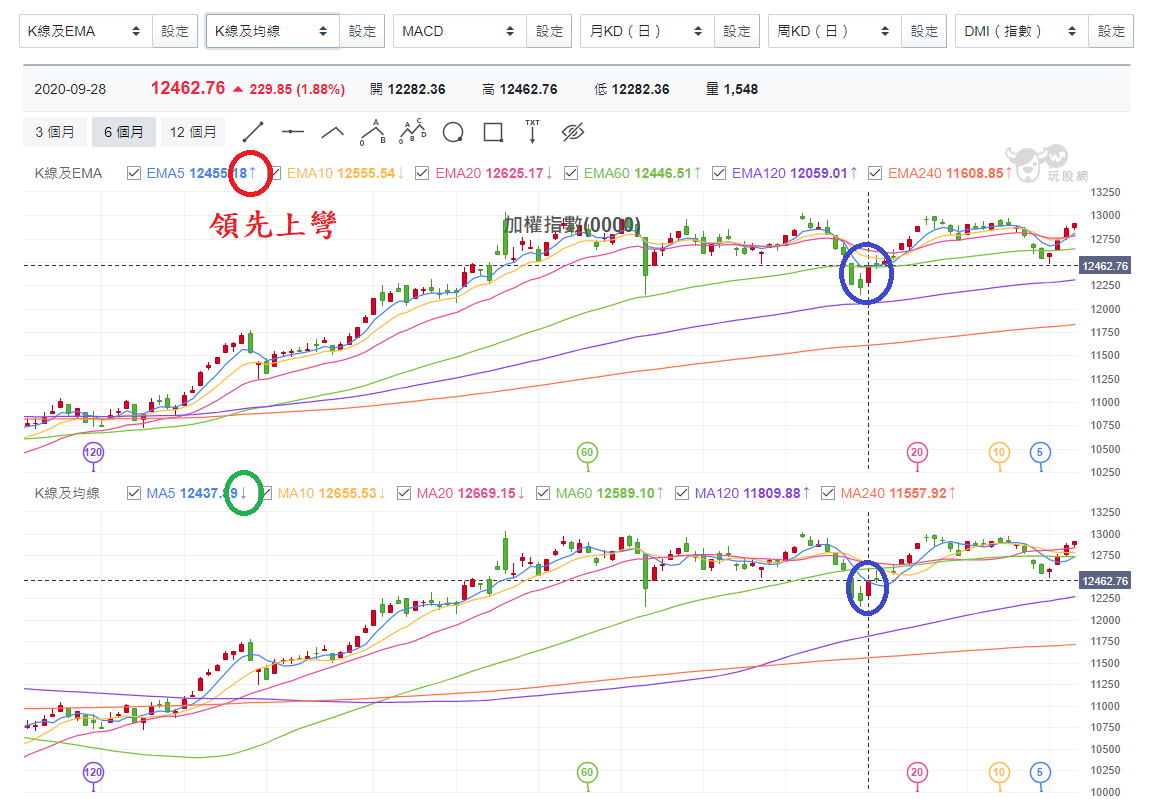Select the ABCD pattern drawing tool
Image resolution: width=1169 pixels, height=799 pixels.
tap(412, 131)
